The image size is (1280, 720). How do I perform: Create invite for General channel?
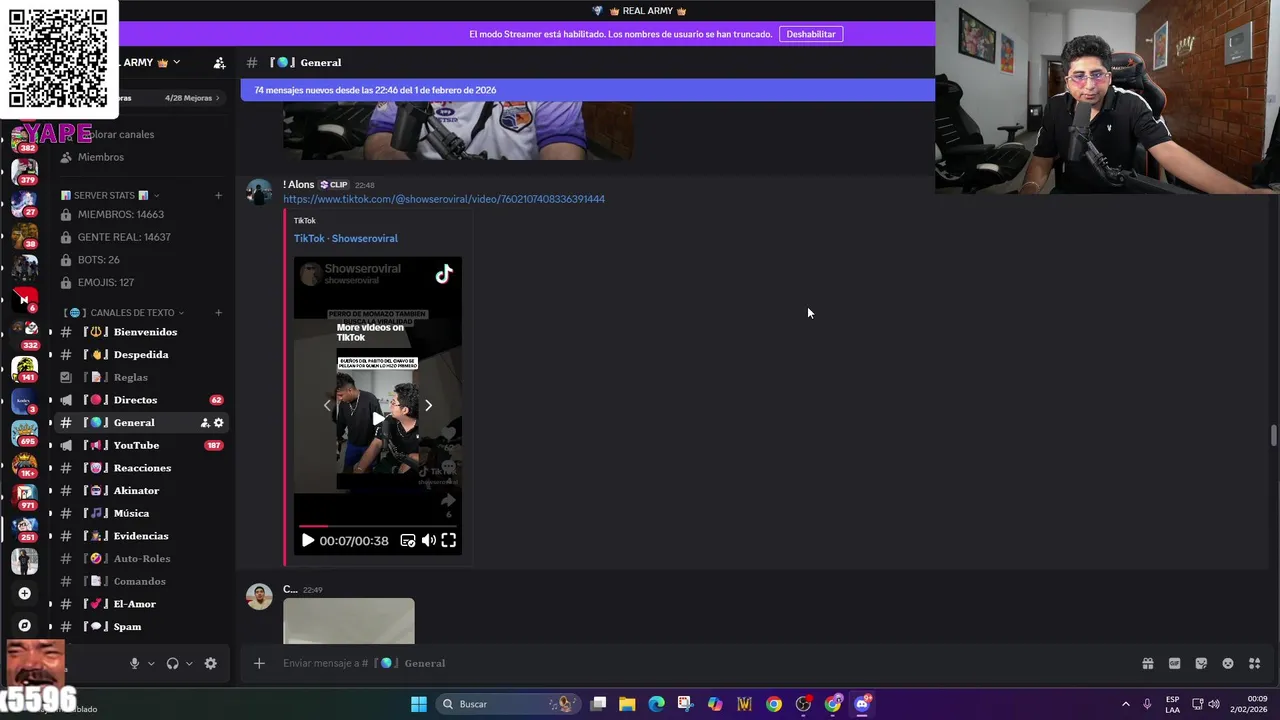click(x=205, y=423)
